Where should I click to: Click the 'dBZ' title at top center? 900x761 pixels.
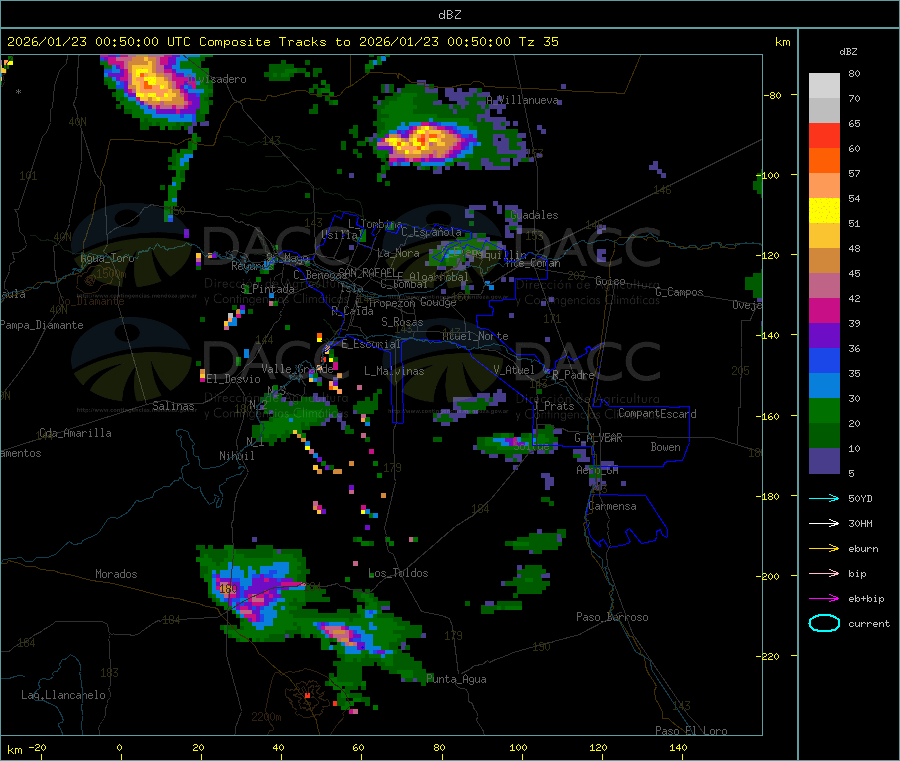[x=449, y=15]
